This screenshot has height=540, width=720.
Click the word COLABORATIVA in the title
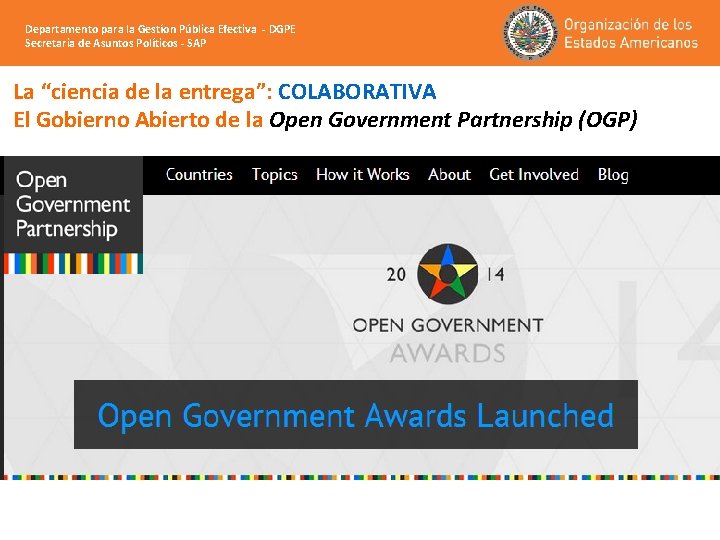click(x=357, y=91)
